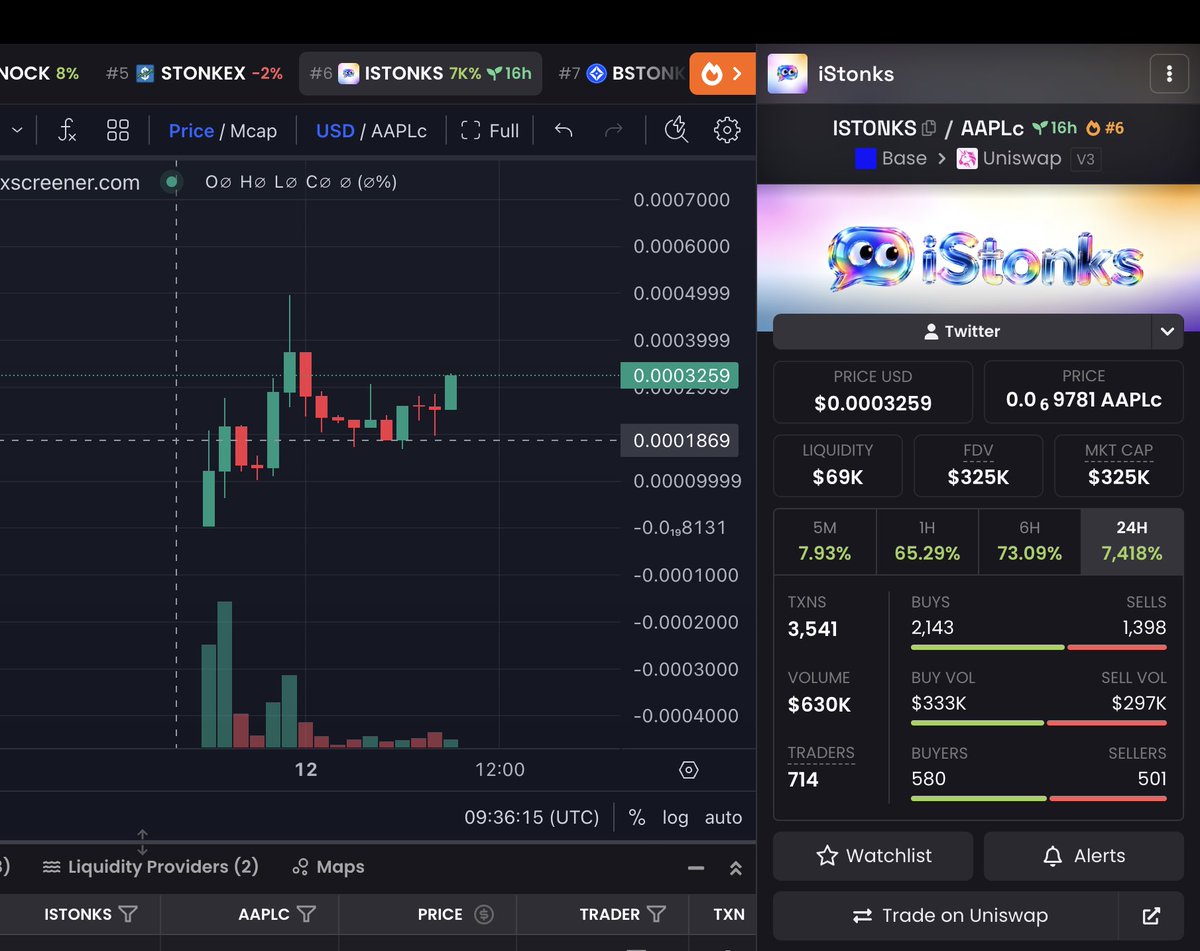Click the orange trending flame button
Image resolution: width=1200 pixels, height=951 pixels.
pos(722,73)
